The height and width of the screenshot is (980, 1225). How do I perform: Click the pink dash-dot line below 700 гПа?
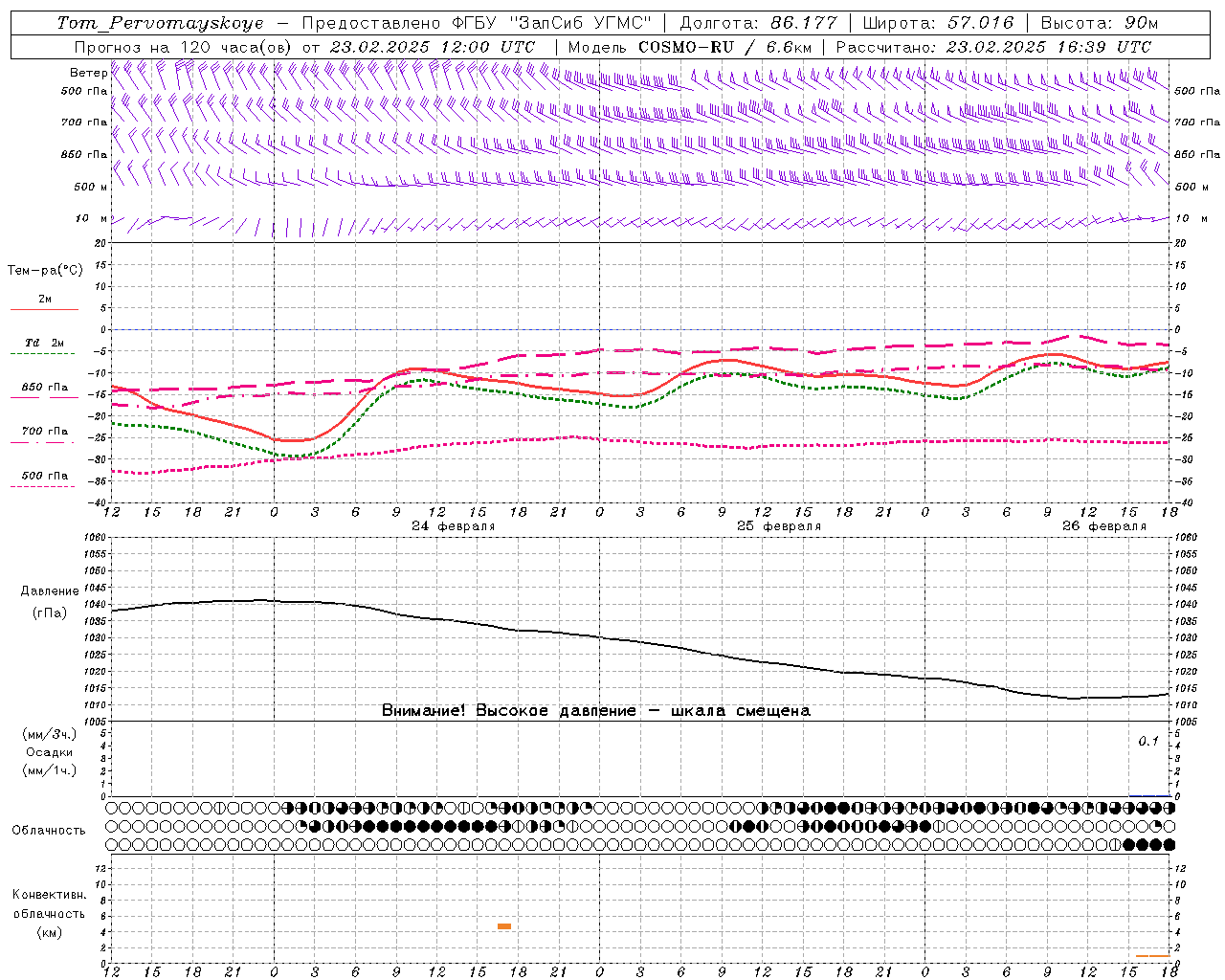[x=44, y=442]
